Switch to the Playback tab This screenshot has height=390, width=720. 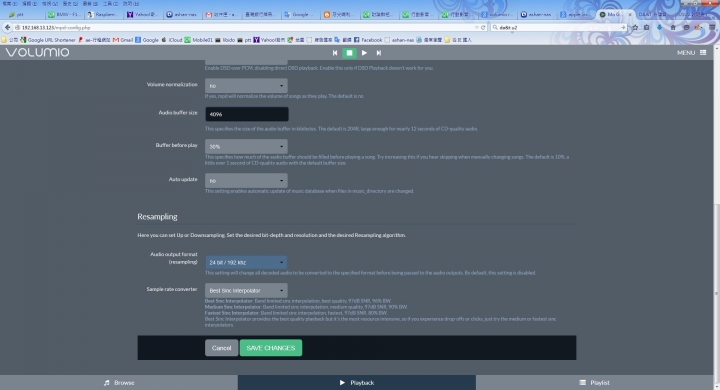[x=357, y=383]
